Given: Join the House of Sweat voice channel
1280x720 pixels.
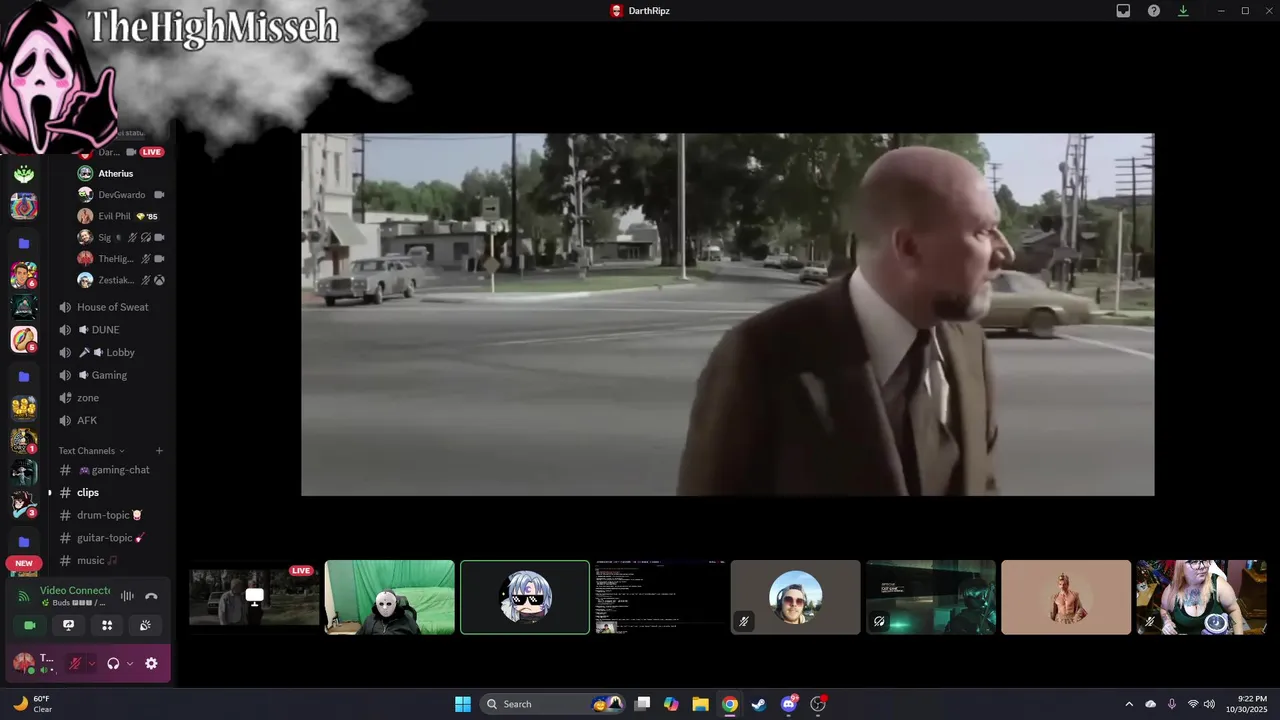Looking at the screenshot, I should point(112,307).
